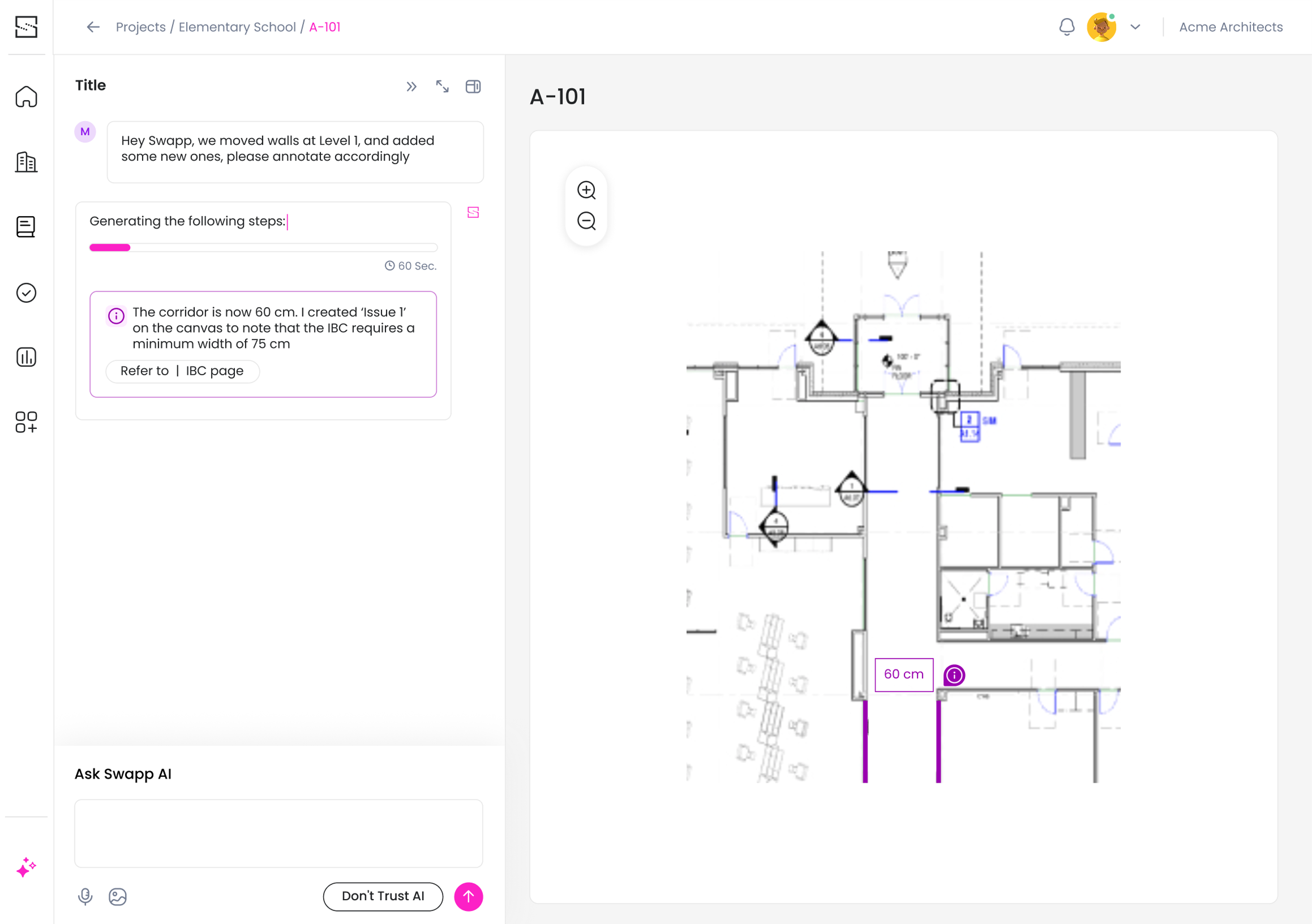Open the buildings sidebar icon
Viewport: 1312px width, 924px height.
[x=26, y=162]
